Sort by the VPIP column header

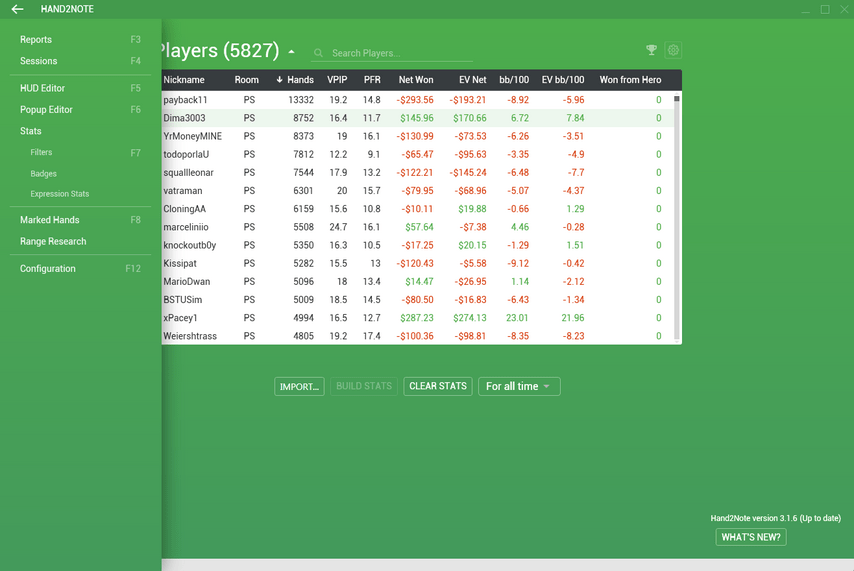point(337,80)
